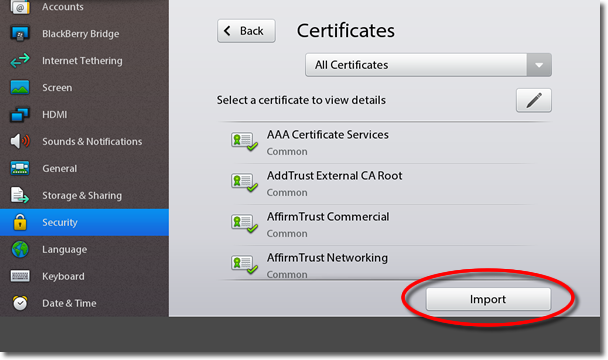Viewport: 608px width, 360px height.
Task: Open Sounds & Notifications speaker icon
Action: coord(19,141)
